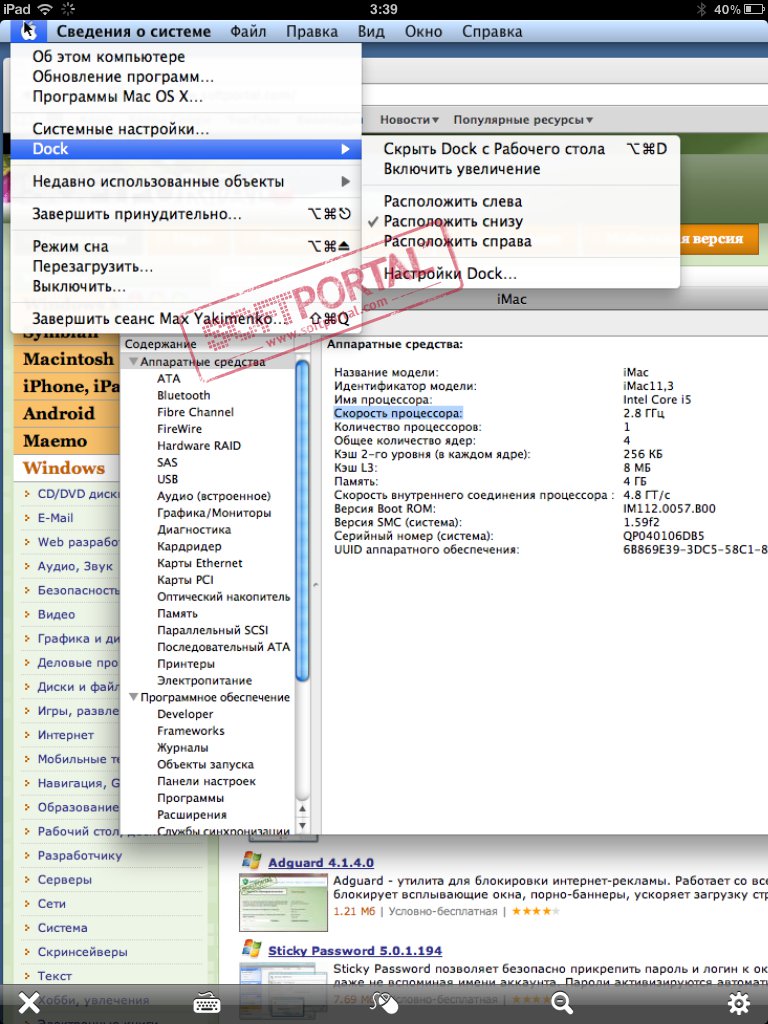The width and height of the screenshot is (768, 1024).
Task: Select "Bluetooth" in hardware list
Action: 184,396
